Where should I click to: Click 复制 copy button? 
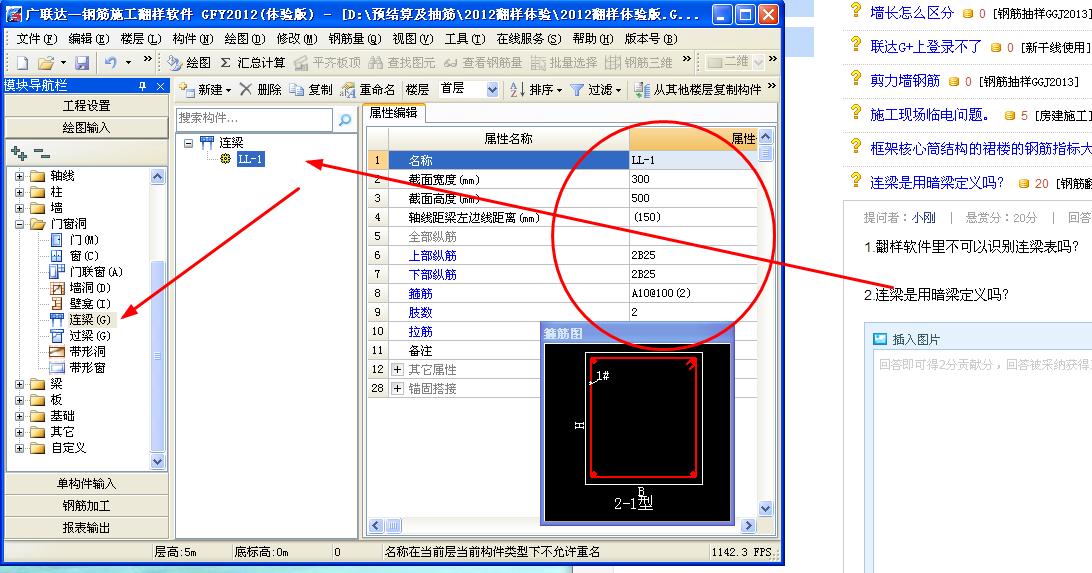coord(311,89)
